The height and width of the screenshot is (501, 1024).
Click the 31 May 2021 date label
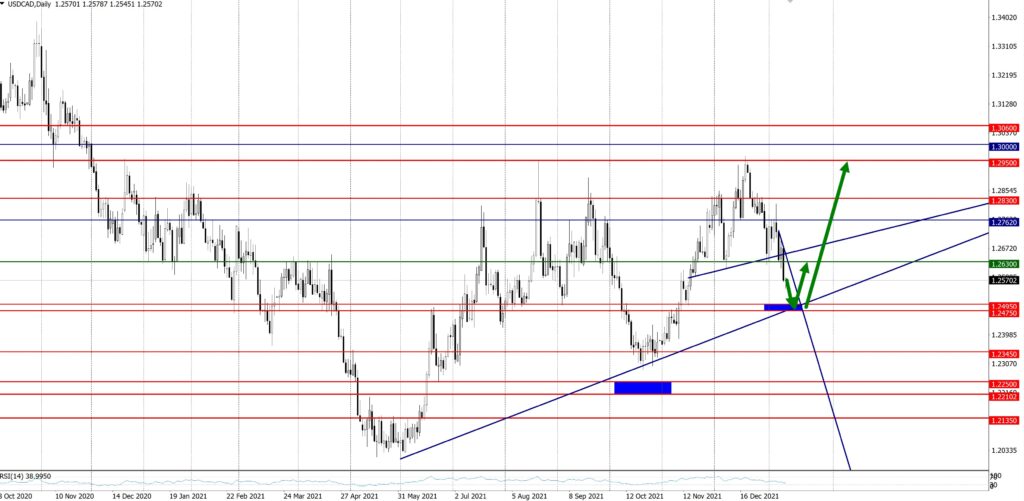pyautogui.click(x=417, y=494)
